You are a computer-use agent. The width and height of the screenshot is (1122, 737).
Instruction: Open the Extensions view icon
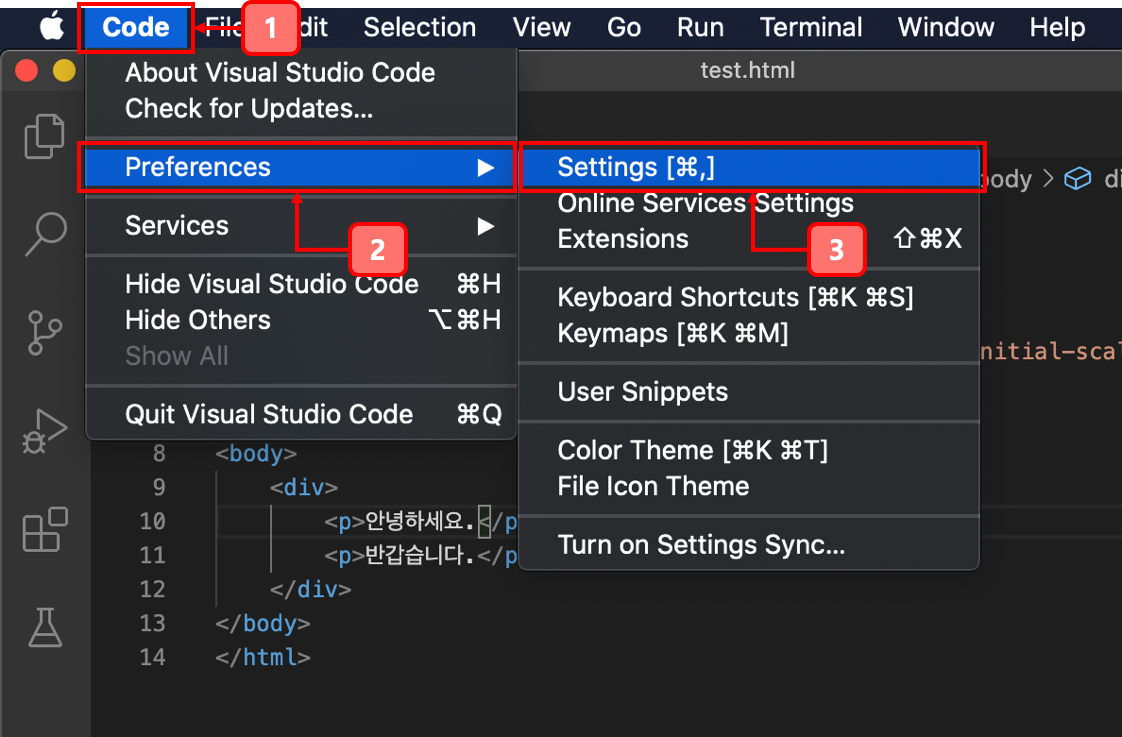pyautogui.click(x=45, y=529)
